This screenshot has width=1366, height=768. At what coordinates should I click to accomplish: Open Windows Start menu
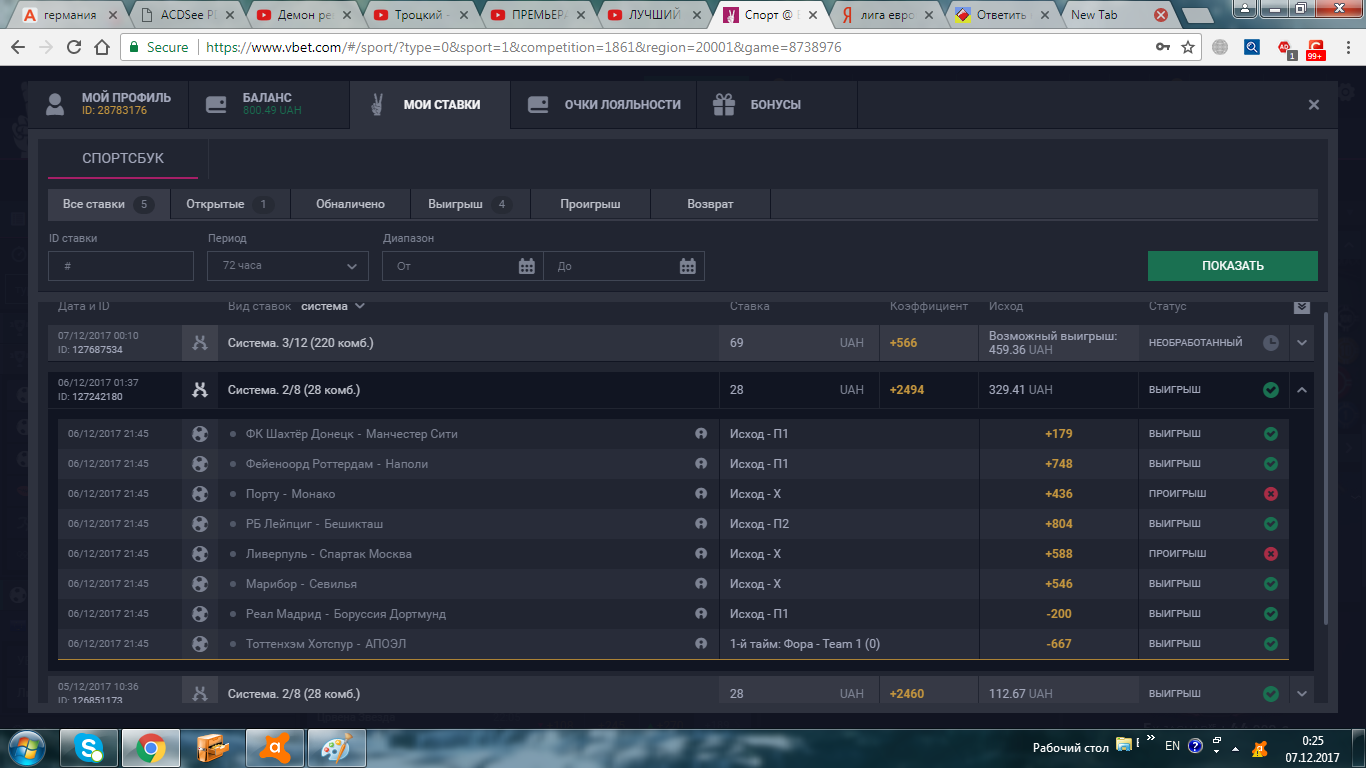(27, 748)
